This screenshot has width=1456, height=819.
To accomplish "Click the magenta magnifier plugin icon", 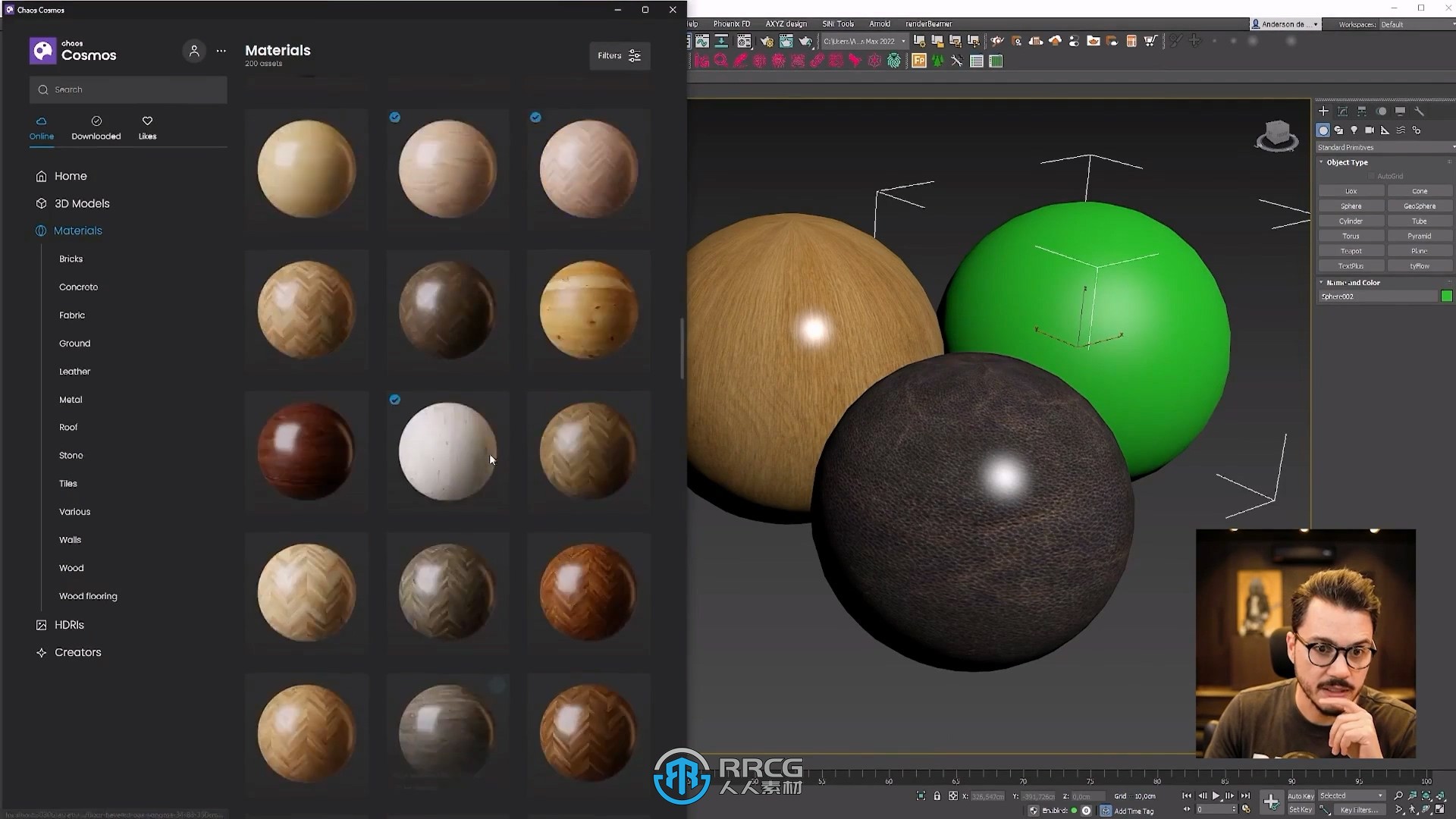I will 721,61.
